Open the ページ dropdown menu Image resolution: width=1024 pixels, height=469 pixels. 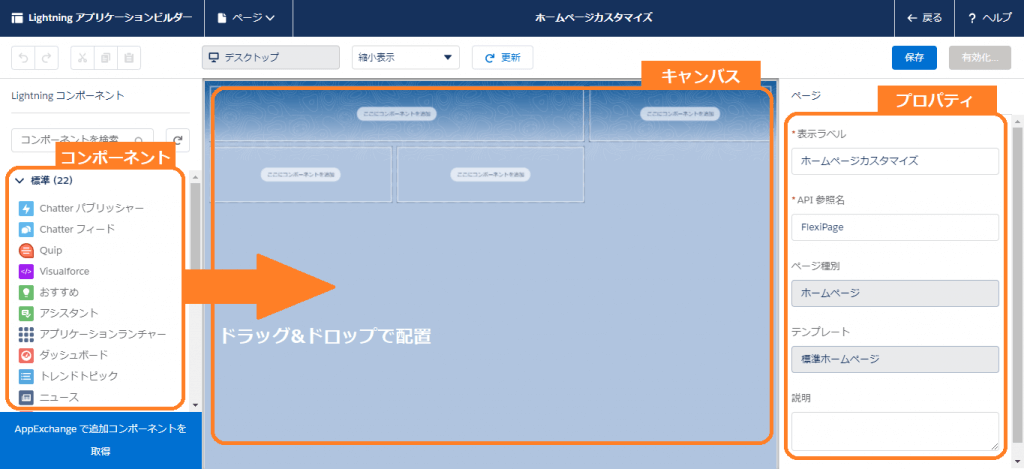[248, 18]
